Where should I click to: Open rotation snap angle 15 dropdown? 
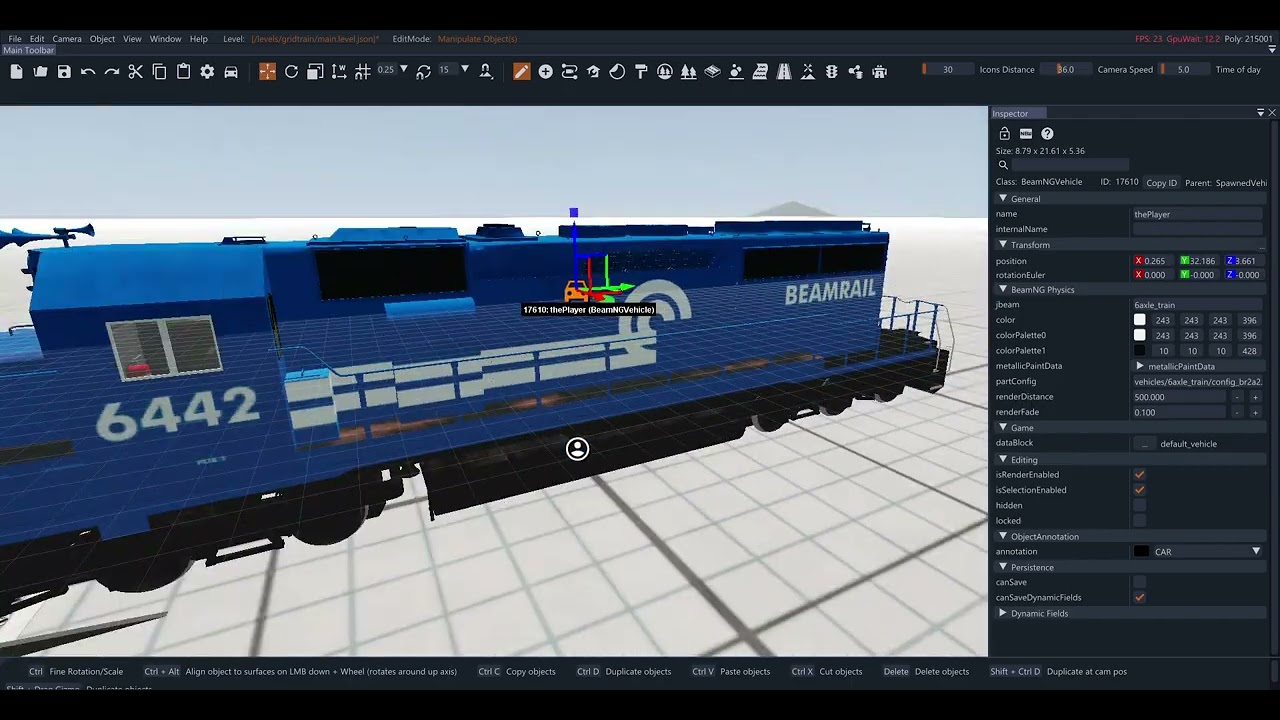(464, 70)
